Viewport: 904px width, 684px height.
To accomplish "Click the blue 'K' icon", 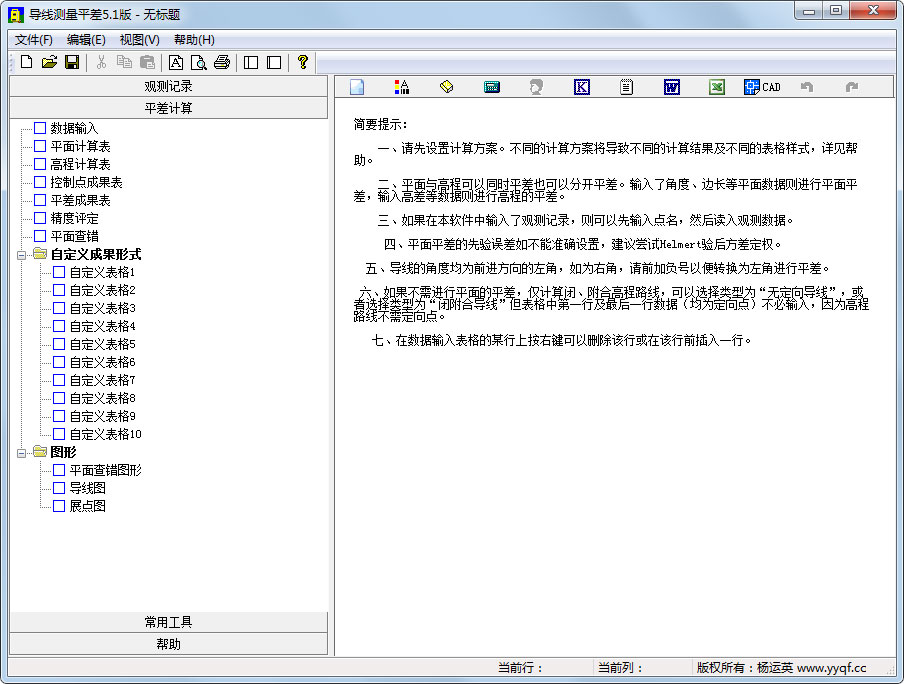I will coord(582,87).
